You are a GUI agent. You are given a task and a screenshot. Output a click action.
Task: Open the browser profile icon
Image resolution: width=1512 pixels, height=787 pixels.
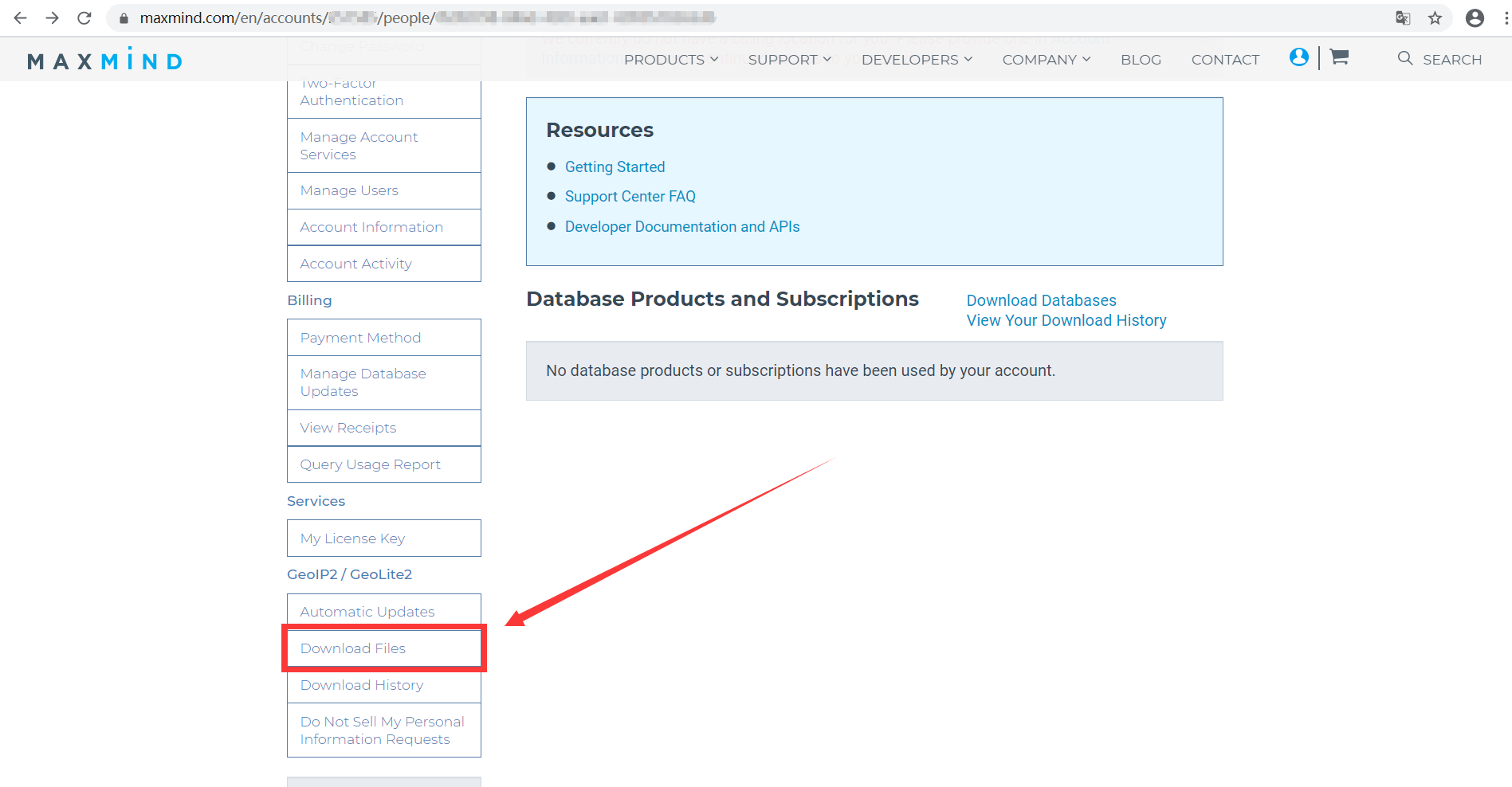click(1475, 18)
